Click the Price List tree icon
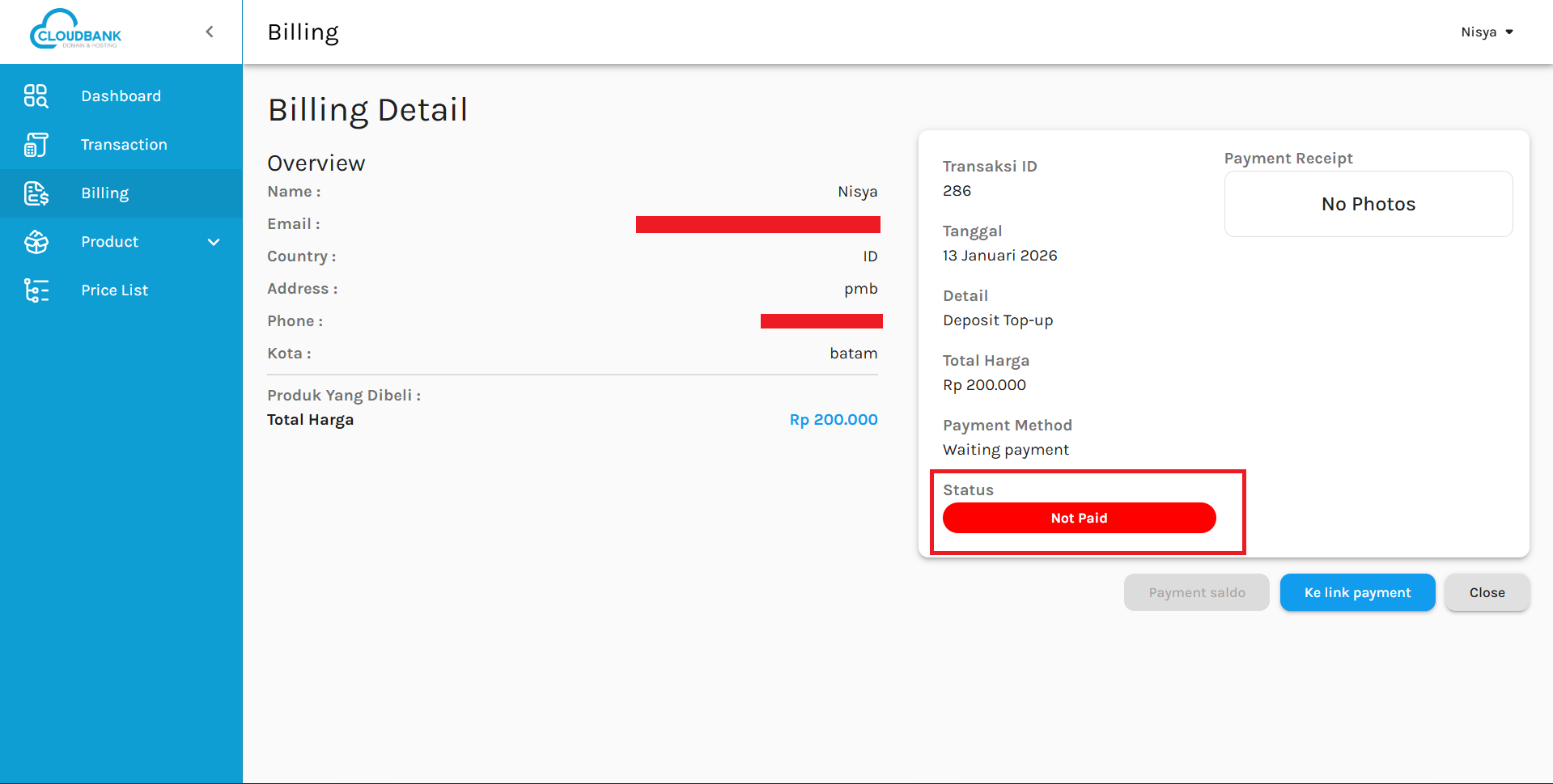Viewport: 1553px width, 784px height. 36,290
